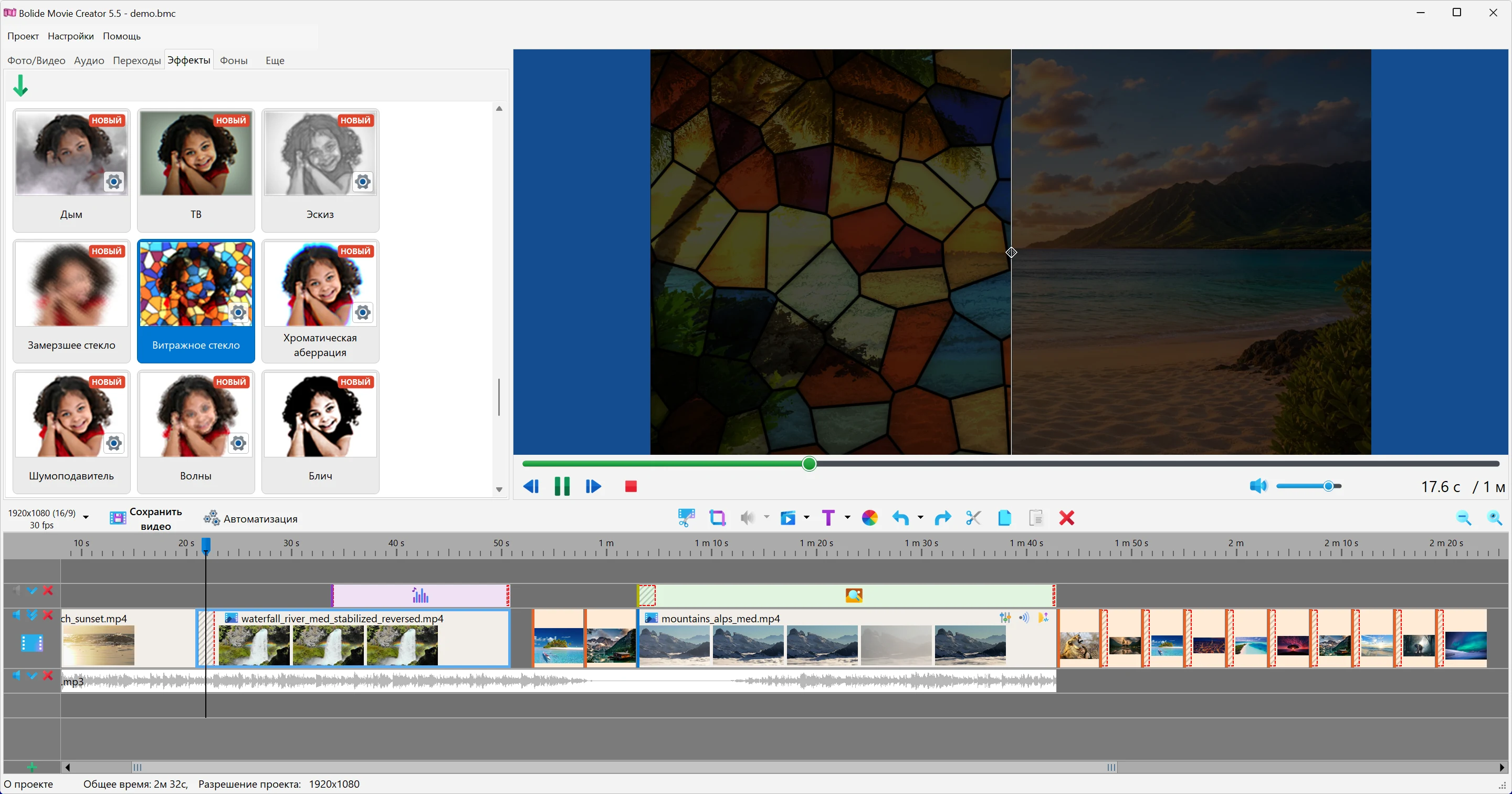Click the cut video fragment tool
Viewport: 1512px width, 794px height.
tap(686, 517)
